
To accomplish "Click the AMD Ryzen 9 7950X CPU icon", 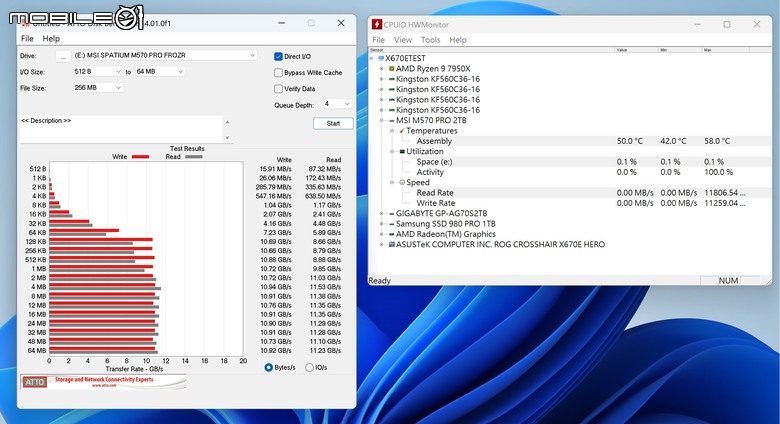I will coord(391,69).
